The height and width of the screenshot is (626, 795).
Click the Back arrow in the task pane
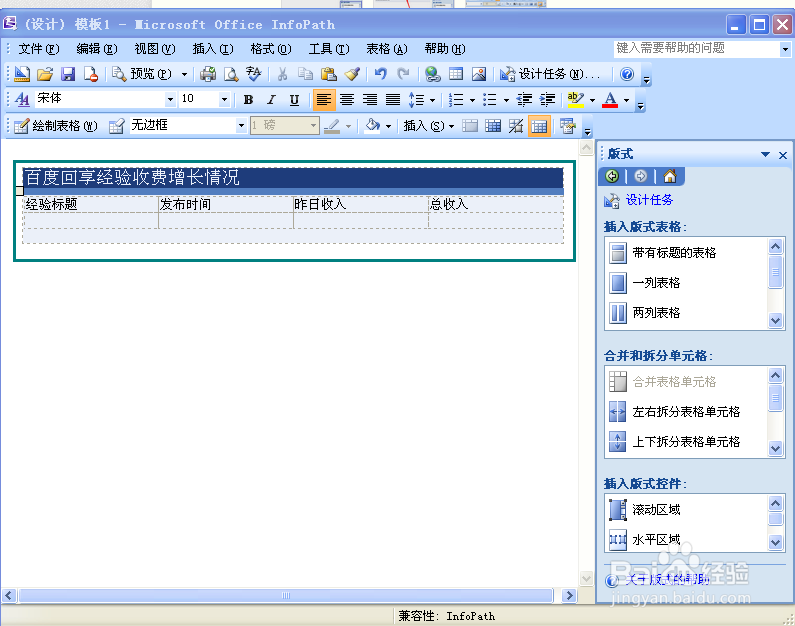[x=612, y=176]
